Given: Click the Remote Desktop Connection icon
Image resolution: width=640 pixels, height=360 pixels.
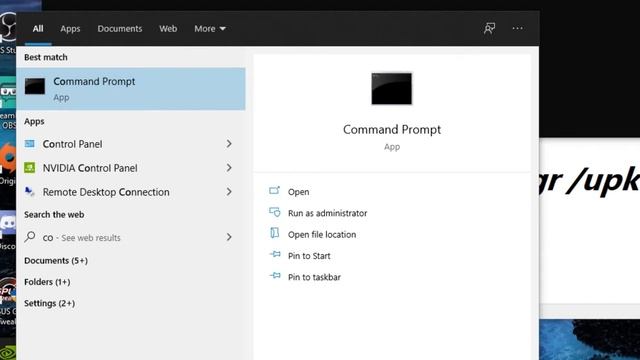Looking at the screenshot, I should 30,191.
